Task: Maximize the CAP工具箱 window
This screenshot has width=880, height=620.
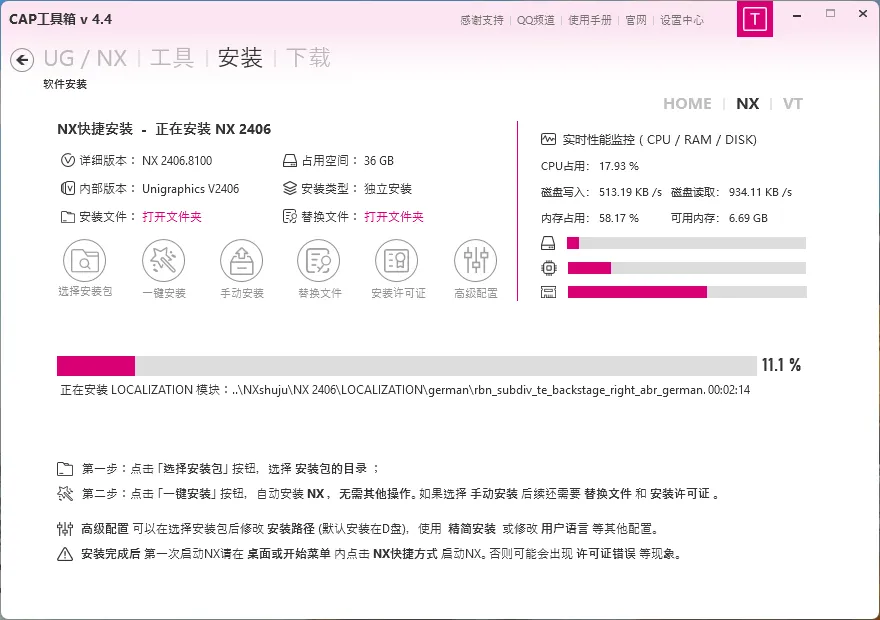Action: click(x=831, y=13)
